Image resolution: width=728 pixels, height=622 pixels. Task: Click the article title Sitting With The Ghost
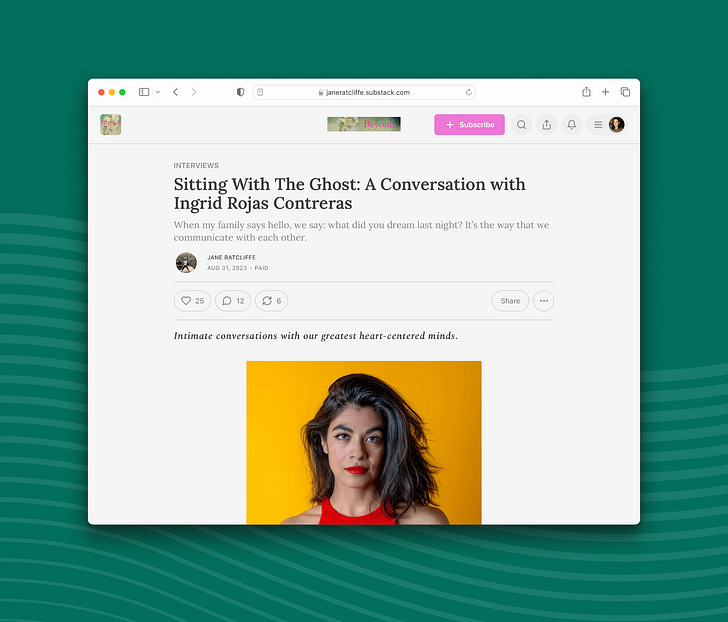(x=350, y=194)
